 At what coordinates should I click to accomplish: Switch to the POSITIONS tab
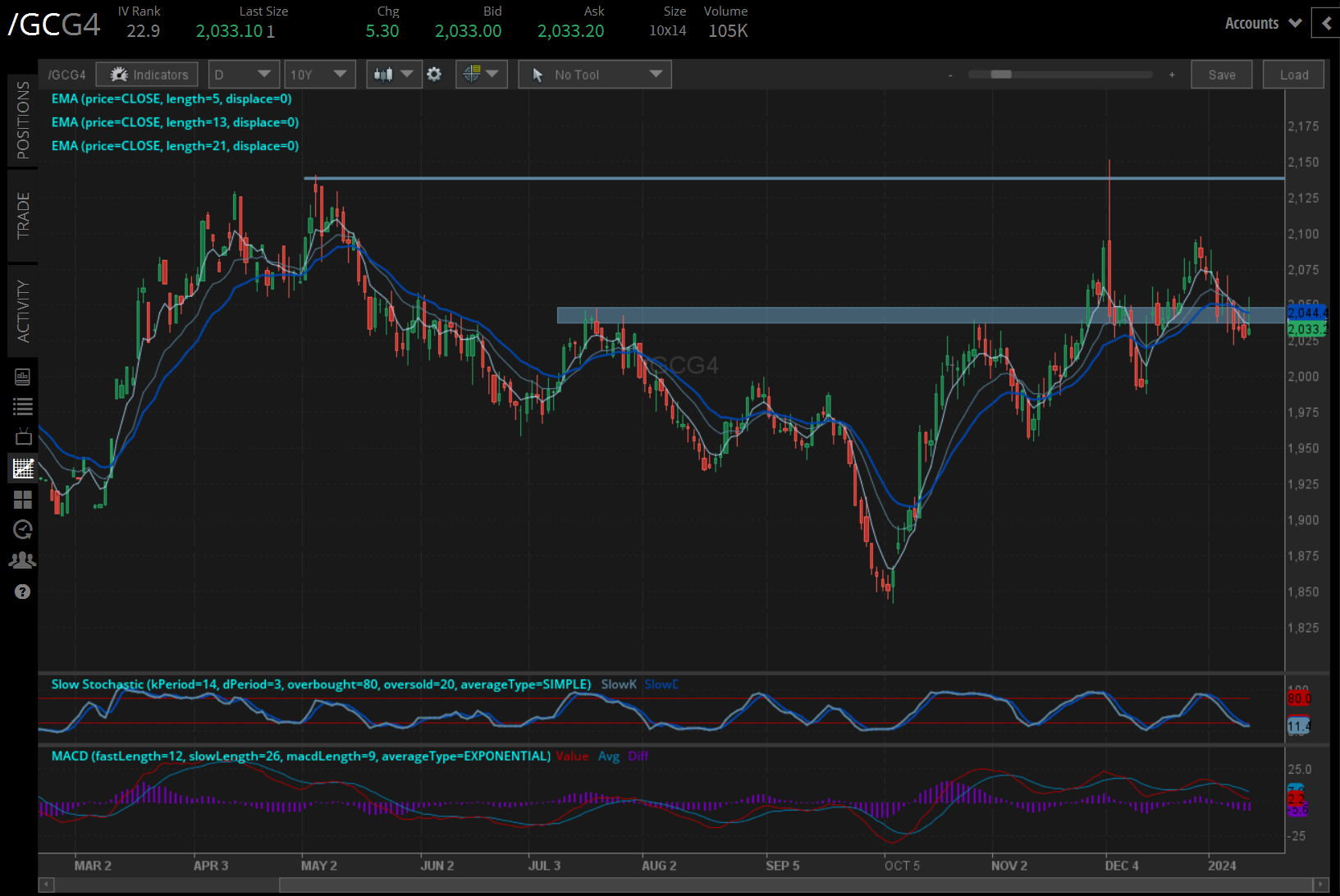pyautogui.click(x=23, y=121)
